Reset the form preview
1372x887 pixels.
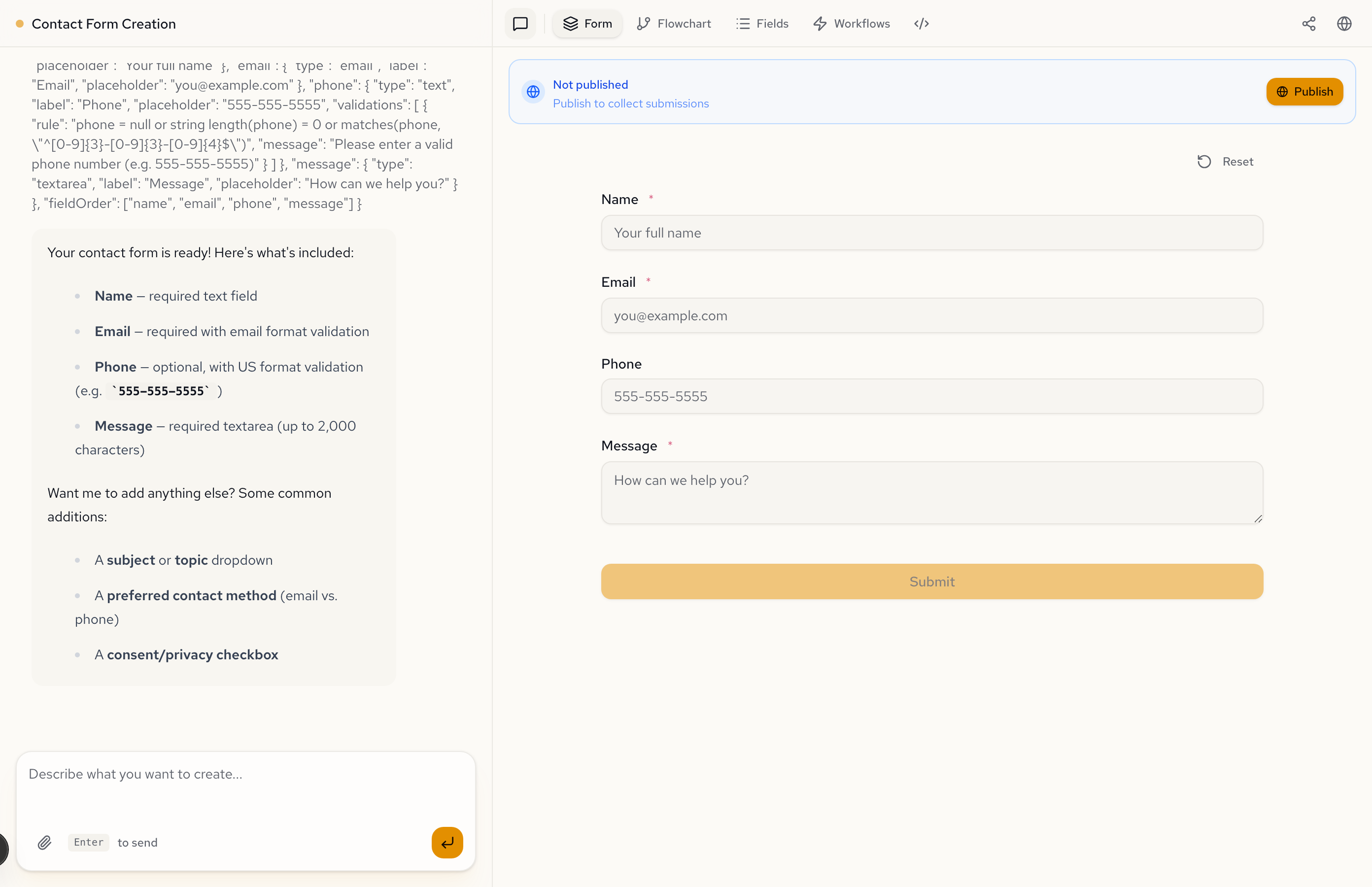tap(1226, 161)
